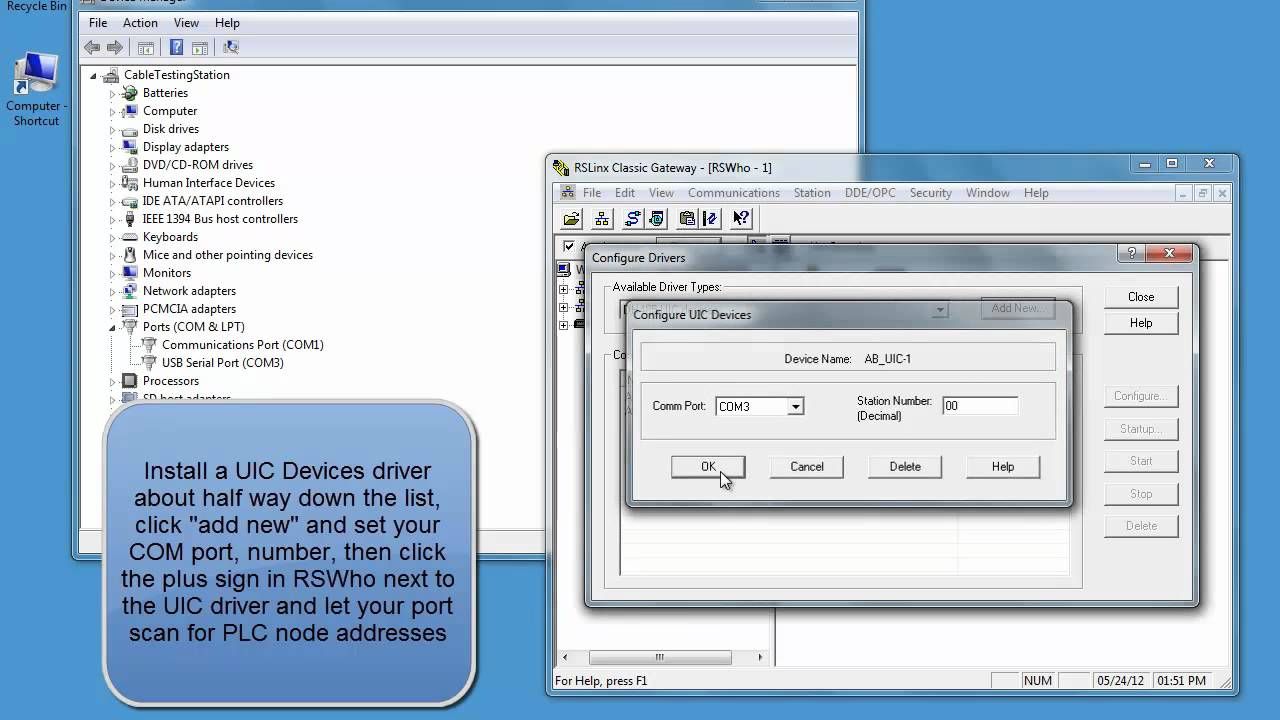Image resolution: width=1280 pixels, height=720 pixels.
Task: Expand the Disk drives node
Action: 113,129
